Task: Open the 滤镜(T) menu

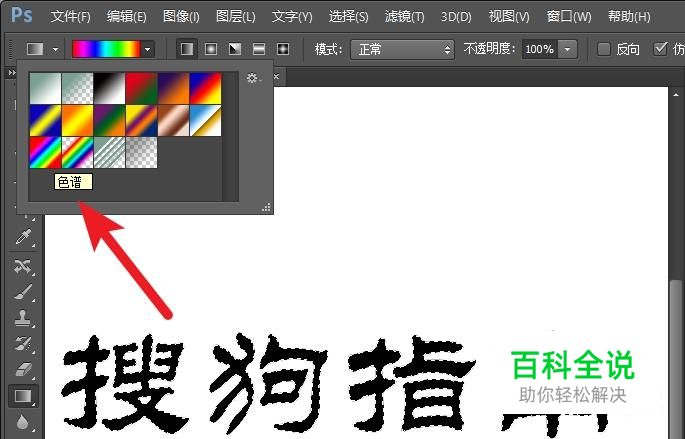Action: (x=404, y=17)
